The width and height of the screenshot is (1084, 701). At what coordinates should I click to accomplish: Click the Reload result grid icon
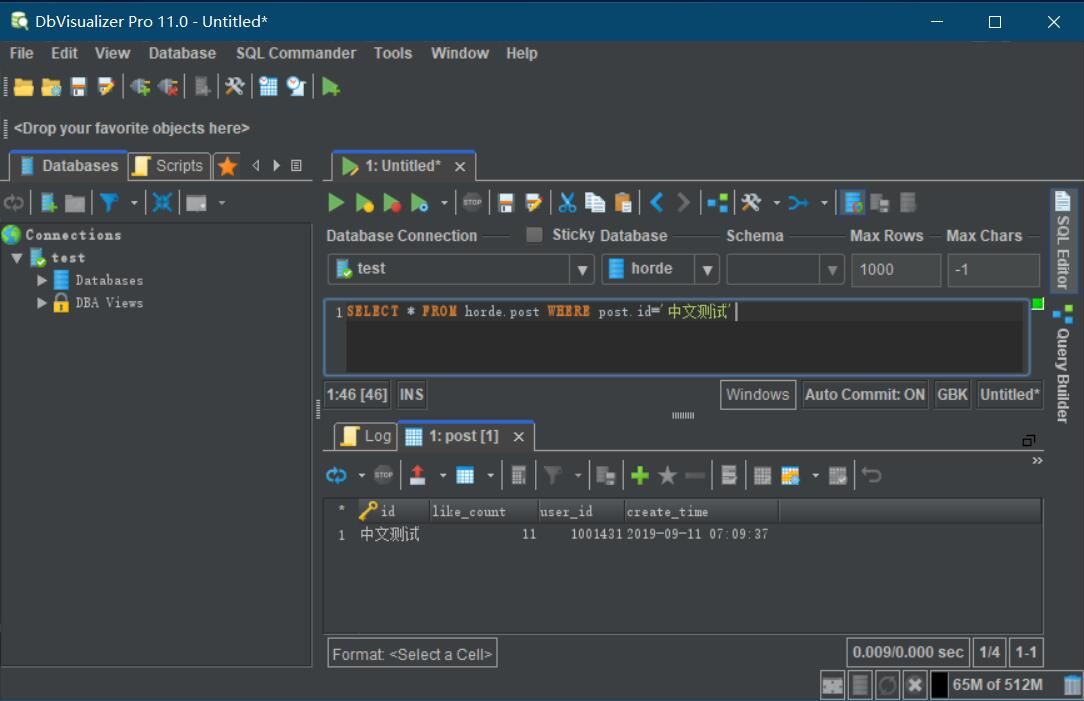tap(336, 475)
